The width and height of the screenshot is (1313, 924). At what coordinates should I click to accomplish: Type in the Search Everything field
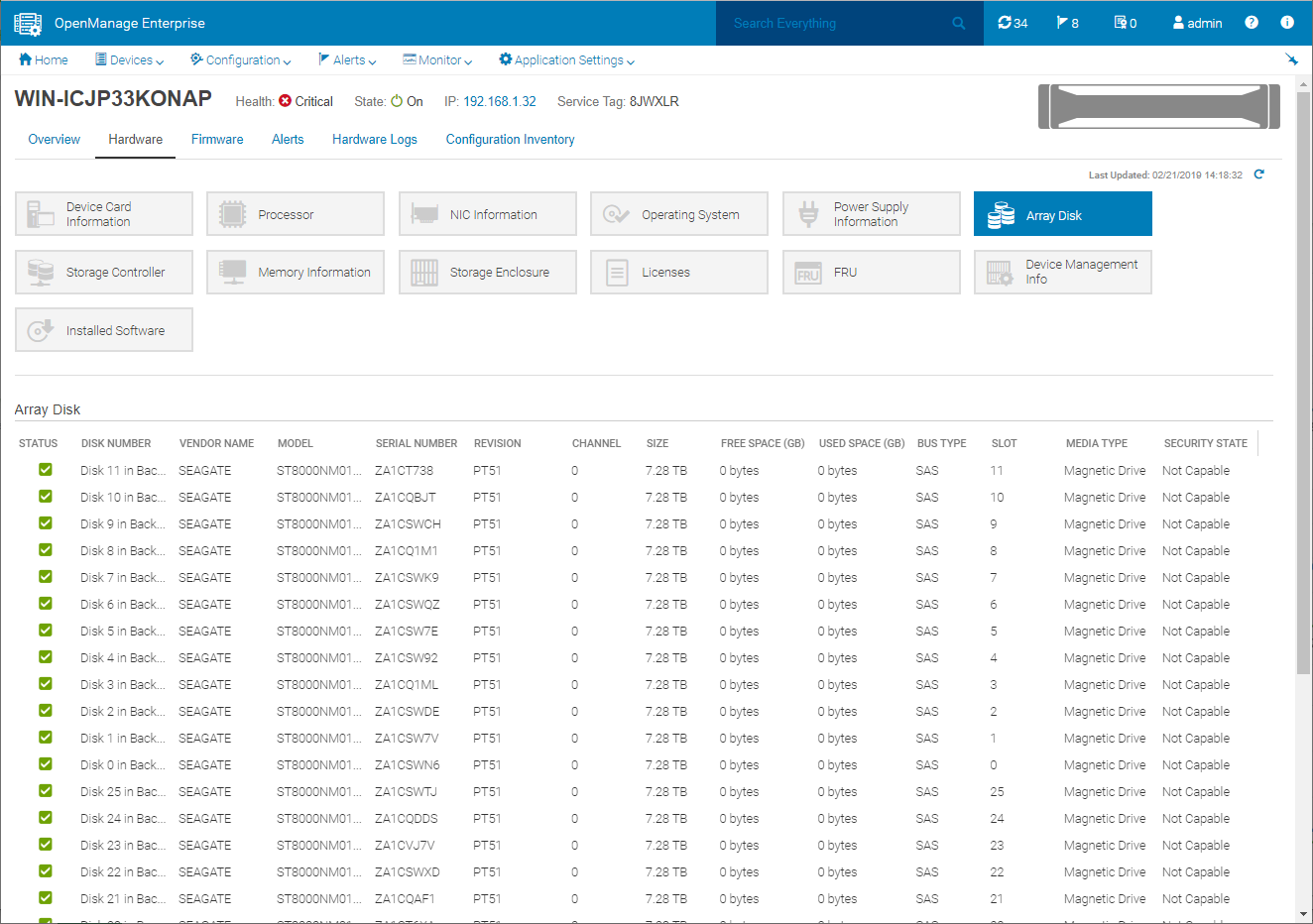(x=833, y=23)
